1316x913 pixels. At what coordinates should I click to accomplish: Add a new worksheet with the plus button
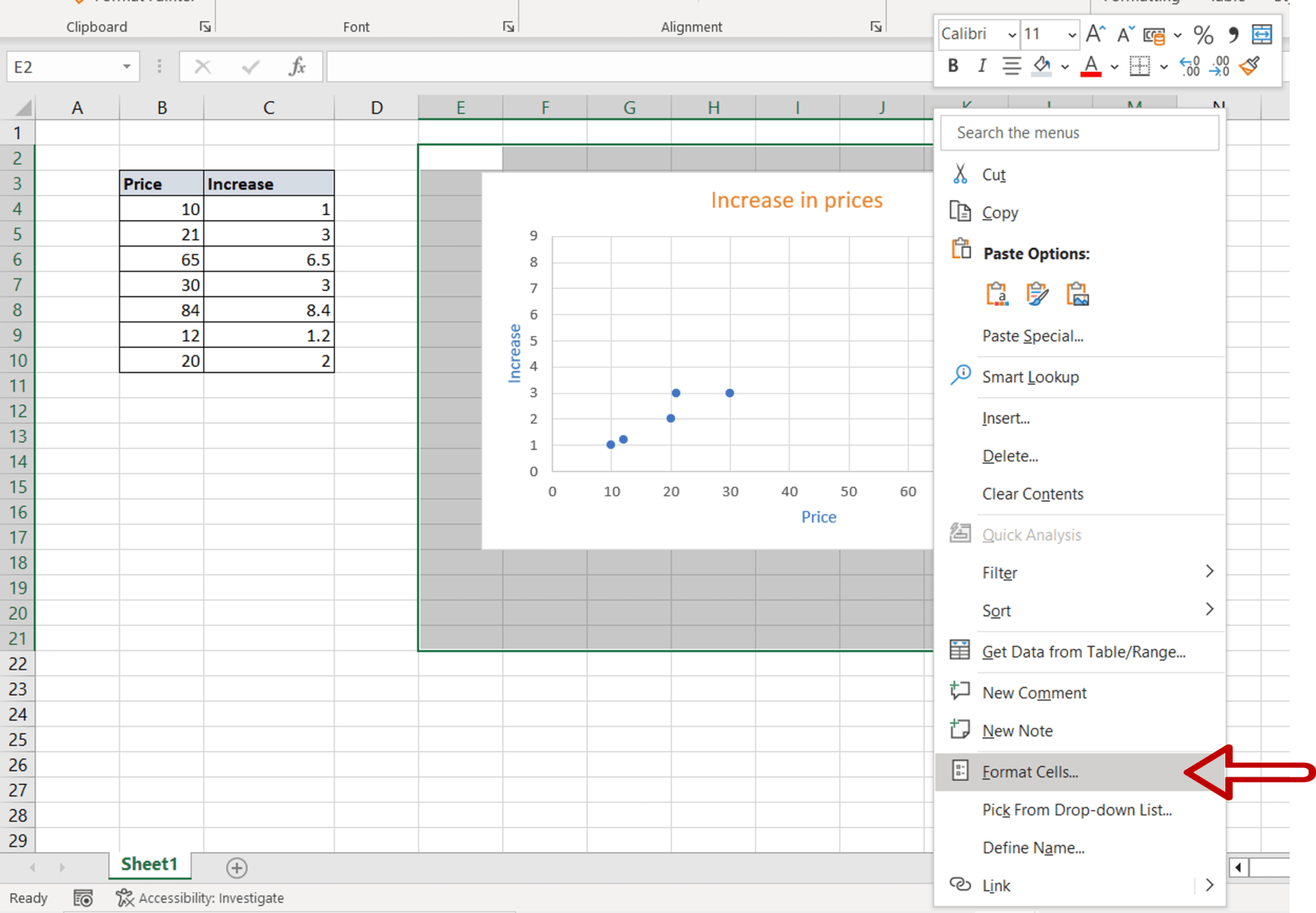pos(236,868)
